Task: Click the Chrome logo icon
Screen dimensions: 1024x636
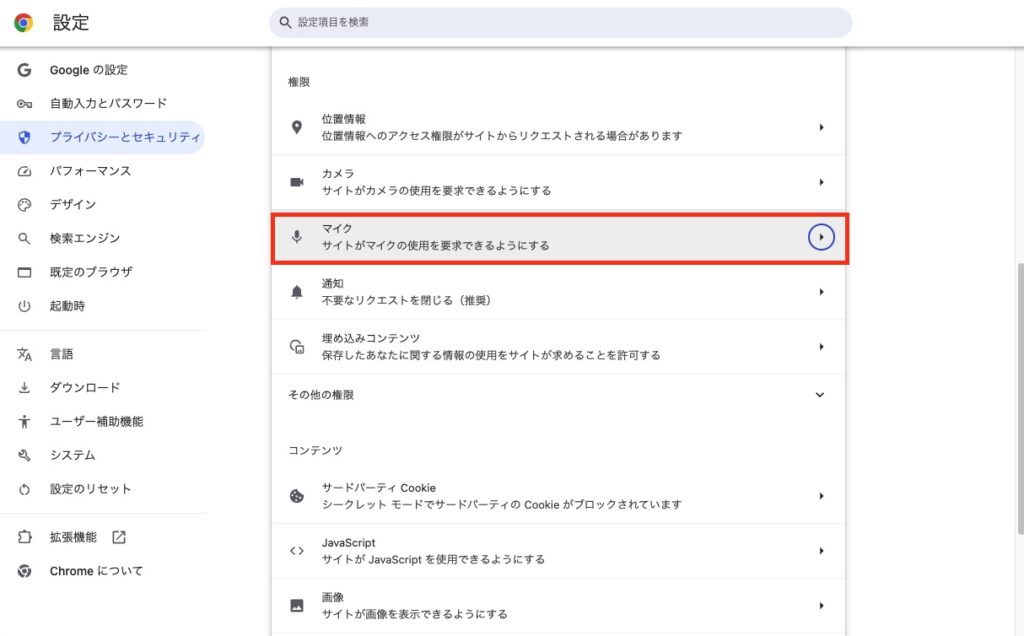Action: click(23, 22)
